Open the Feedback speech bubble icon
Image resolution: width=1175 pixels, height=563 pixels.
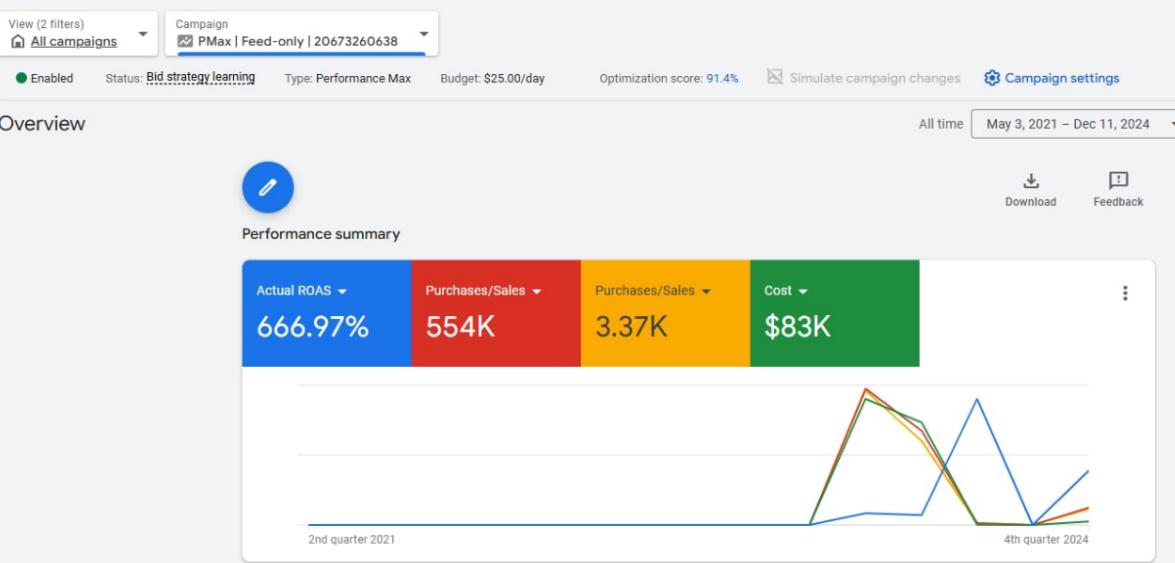1118,181
